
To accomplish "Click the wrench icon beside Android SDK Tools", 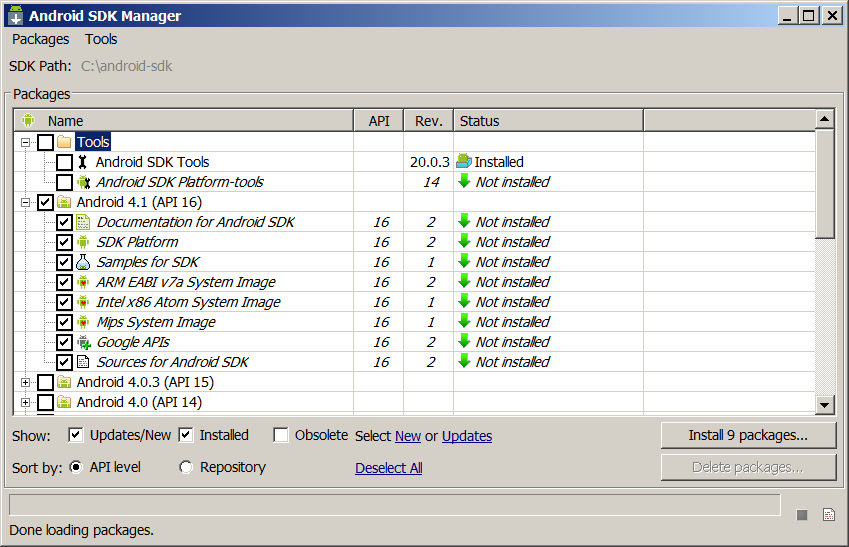I will click(82, 162).
